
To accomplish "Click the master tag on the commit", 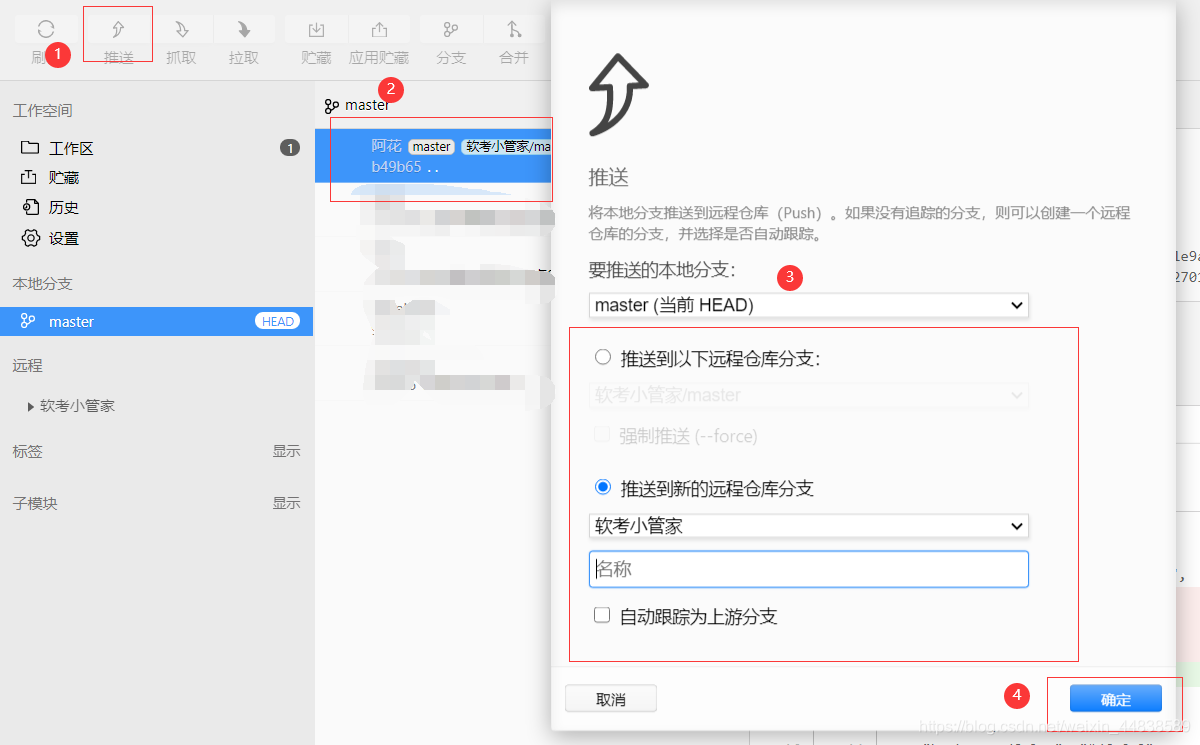I will pyautogui.click(x=431, y=146).
